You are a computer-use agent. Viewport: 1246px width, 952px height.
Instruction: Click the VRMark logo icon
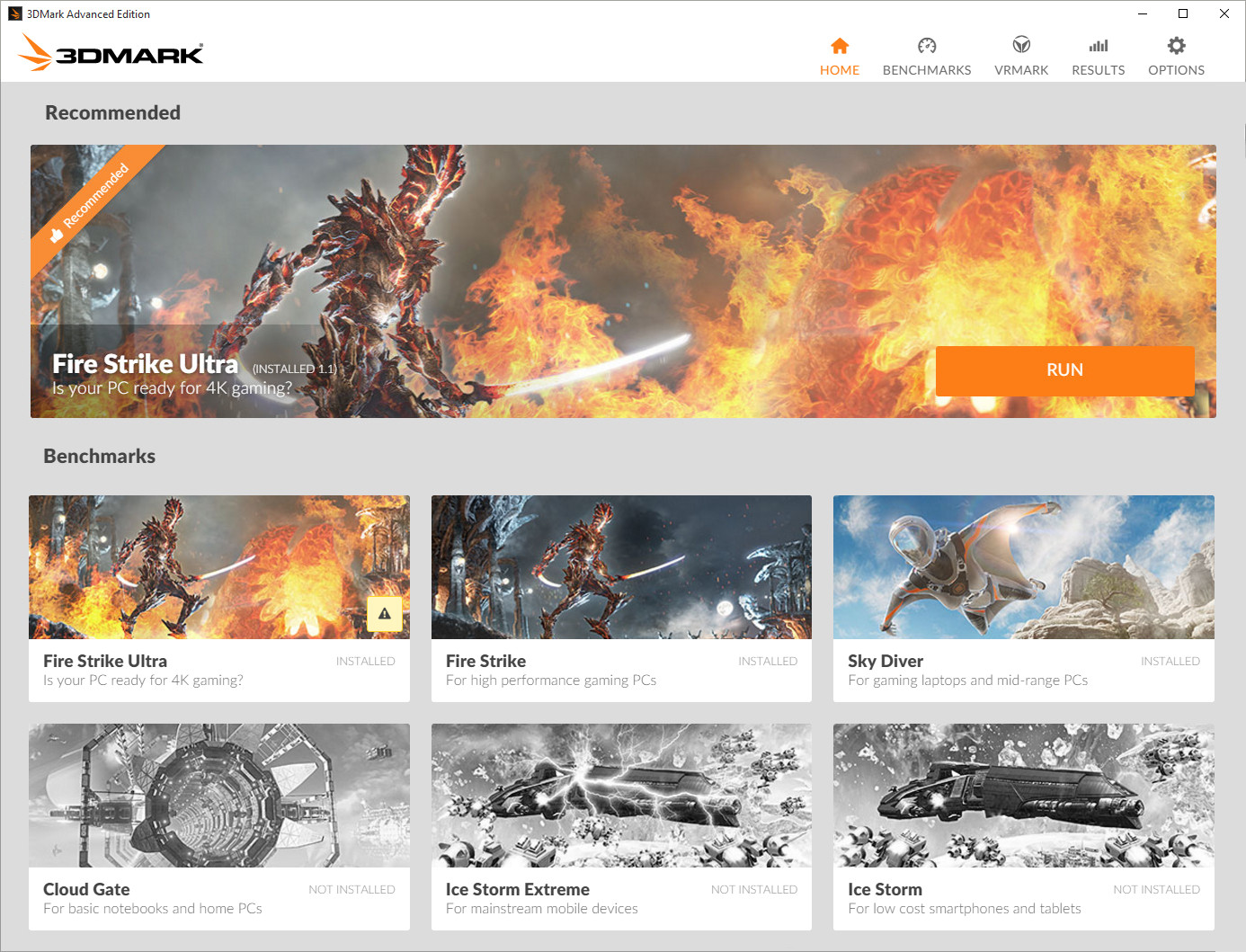click(1021, 45)
